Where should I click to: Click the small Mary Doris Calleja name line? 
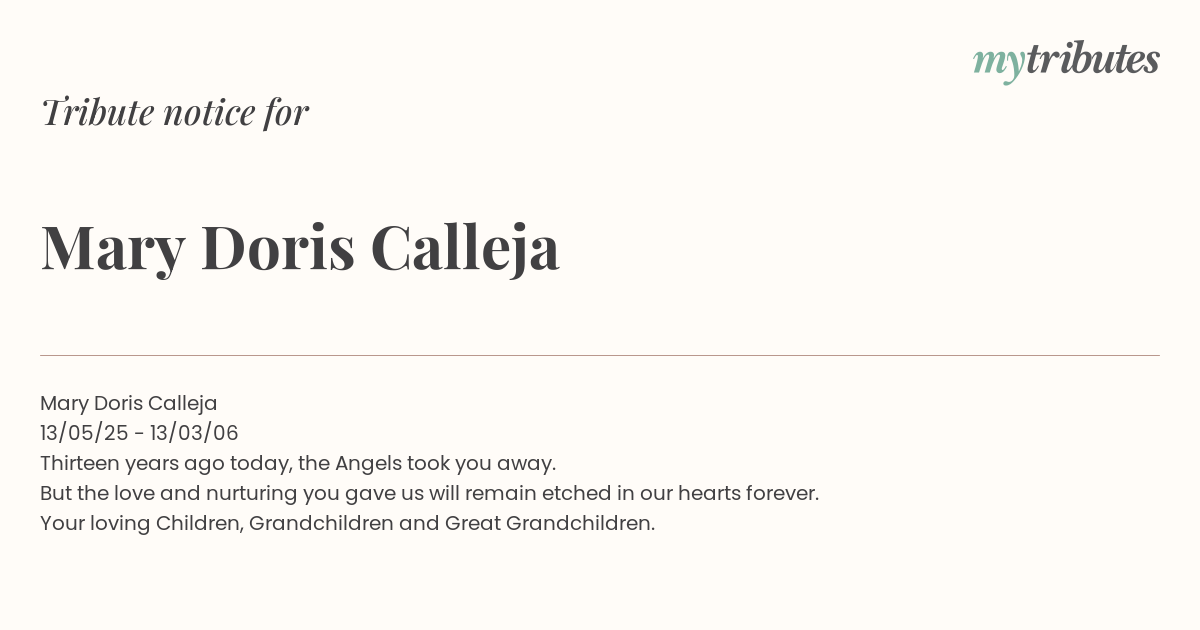[x=129, y=403]
